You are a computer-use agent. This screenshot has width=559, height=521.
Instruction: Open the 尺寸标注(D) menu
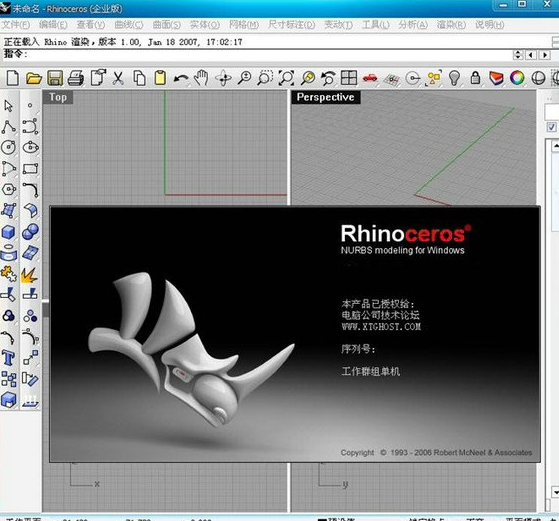coord(292,25)
